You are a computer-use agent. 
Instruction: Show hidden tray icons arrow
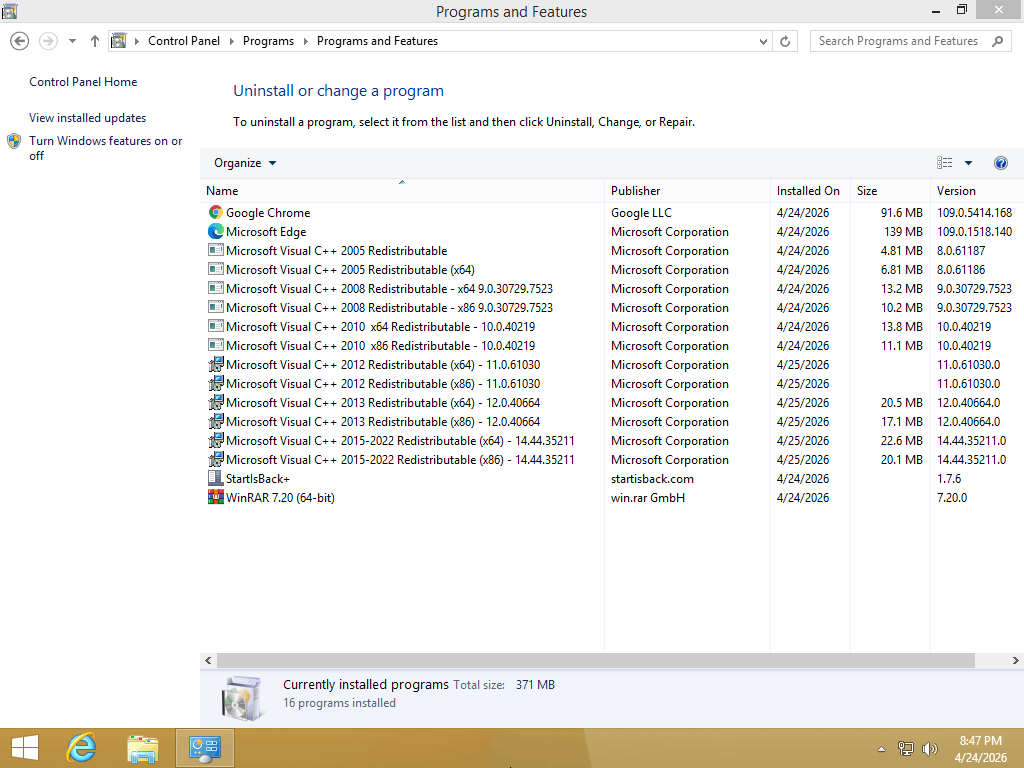[881, 748]
